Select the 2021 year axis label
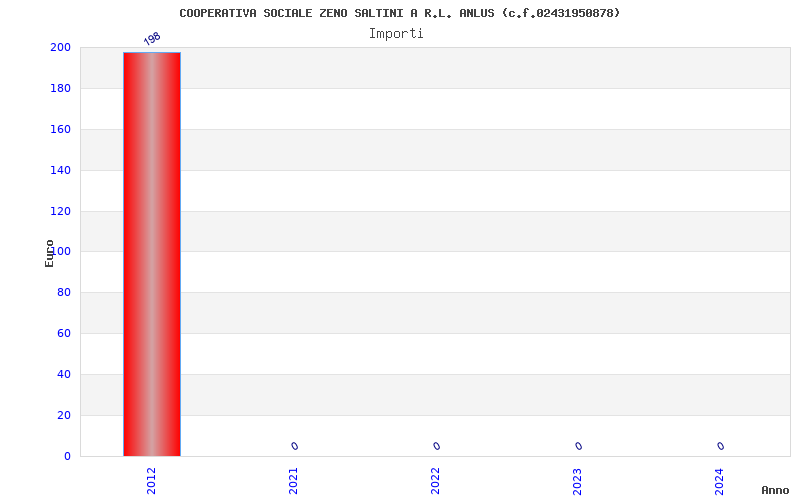 point(293,481)
